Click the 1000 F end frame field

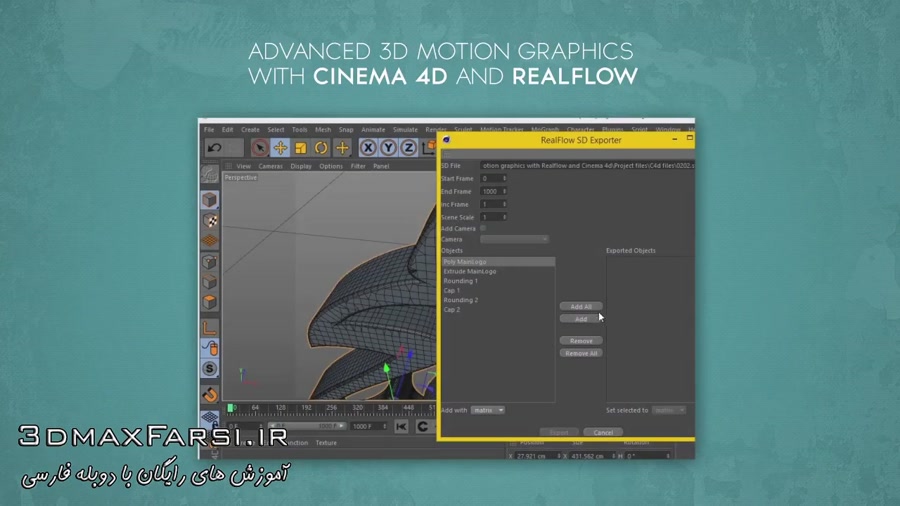[369, 426]
